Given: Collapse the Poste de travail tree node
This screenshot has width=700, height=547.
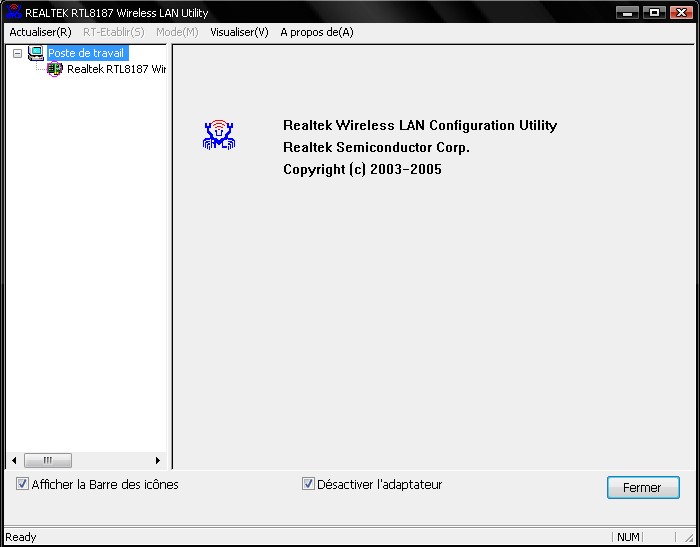Looking at the screenshot, I should pyautogui.click(x=17, y=54).
